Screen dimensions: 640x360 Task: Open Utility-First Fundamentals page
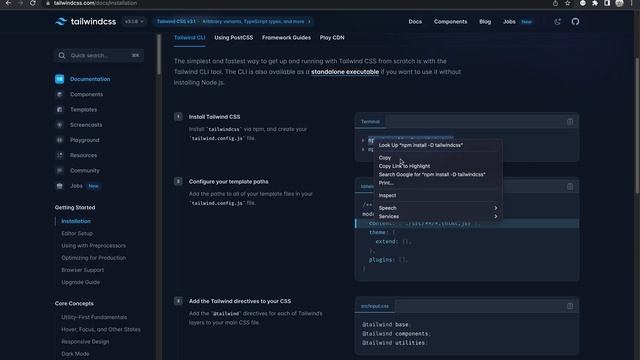[94, 317]
